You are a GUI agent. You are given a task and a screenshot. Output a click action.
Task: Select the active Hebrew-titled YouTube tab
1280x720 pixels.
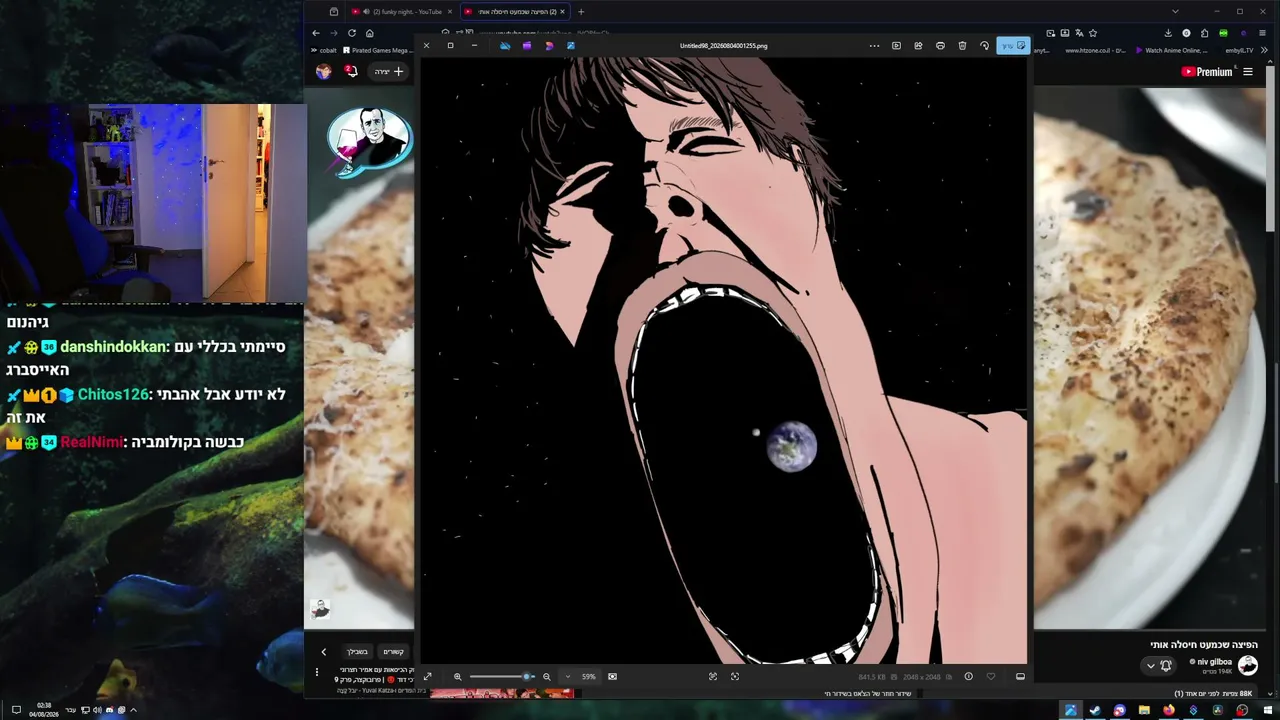514,12
